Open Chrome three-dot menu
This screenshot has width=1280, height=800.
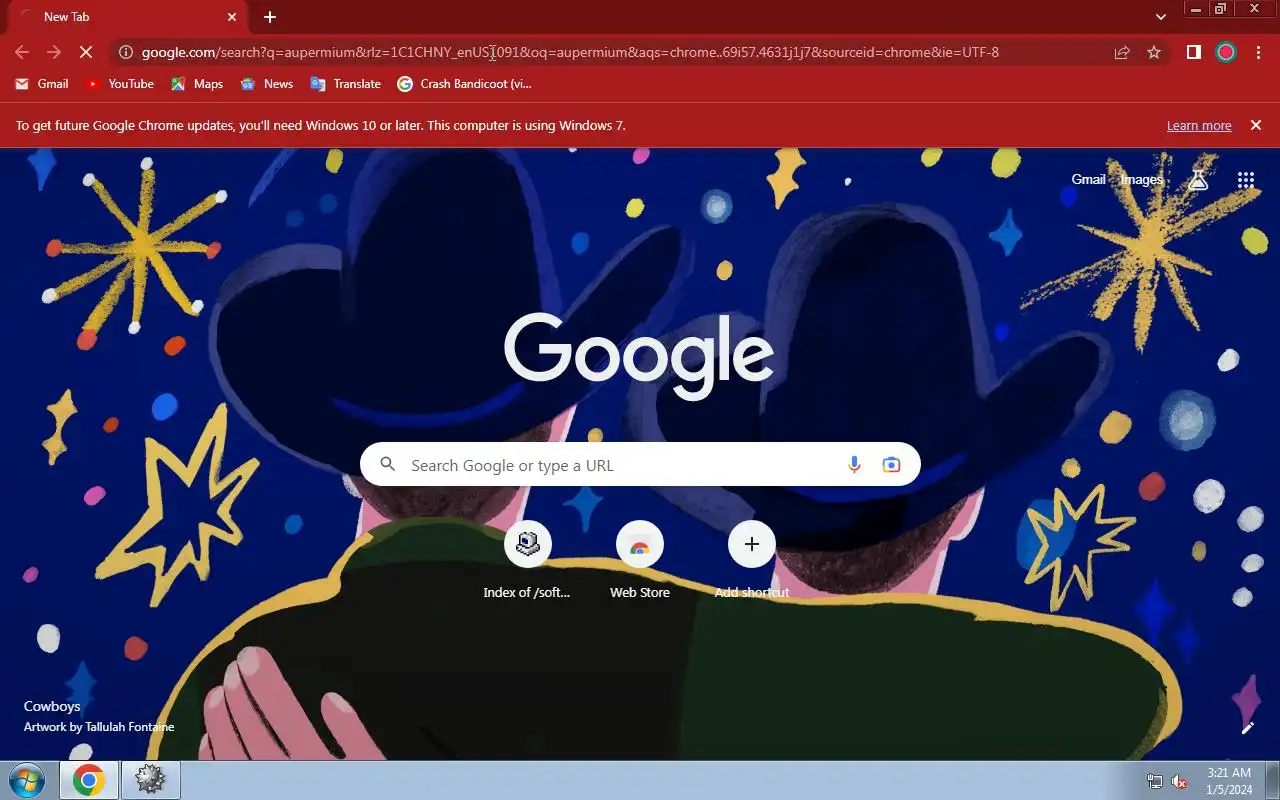(1258, 52)
